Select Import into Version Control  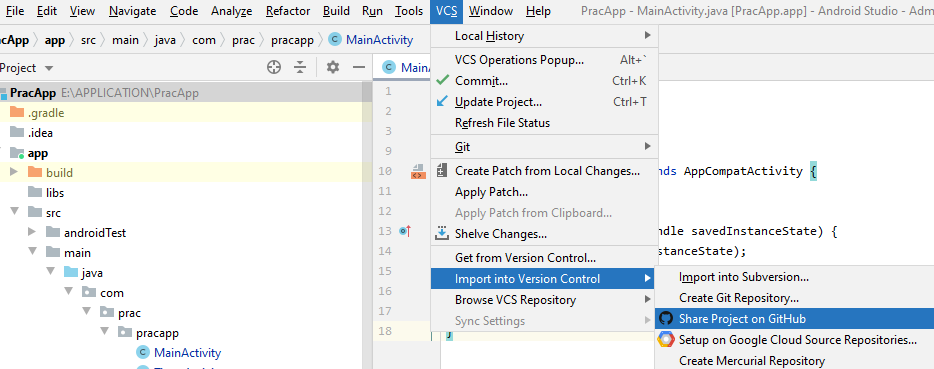click(543, 279)
